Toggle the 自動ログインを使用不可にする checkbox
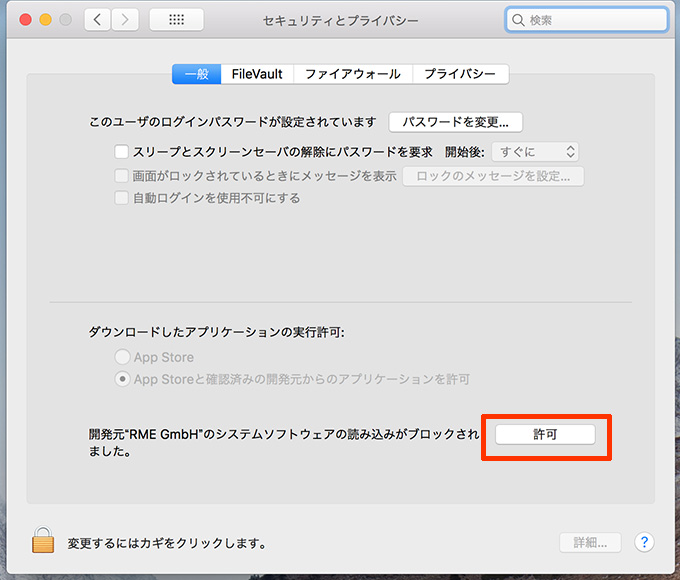The height and width of the screenshot is (580, 680). (x=122, y=198)
